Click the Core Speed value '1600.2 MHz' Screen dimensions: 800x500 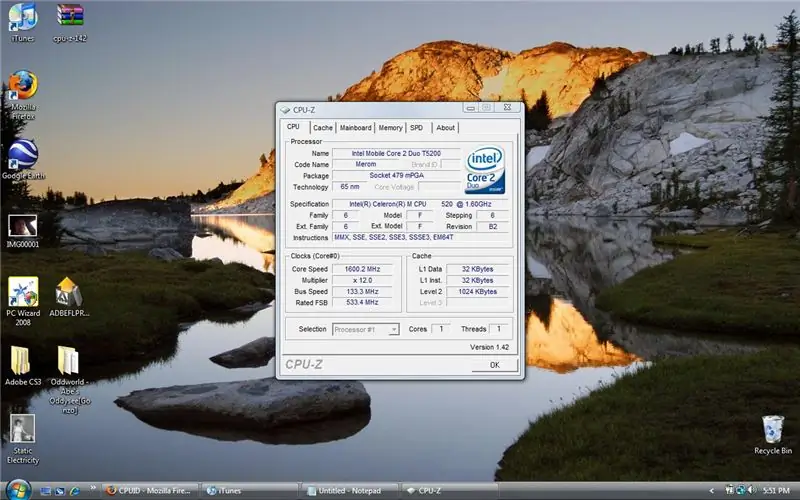click(362, 269)
